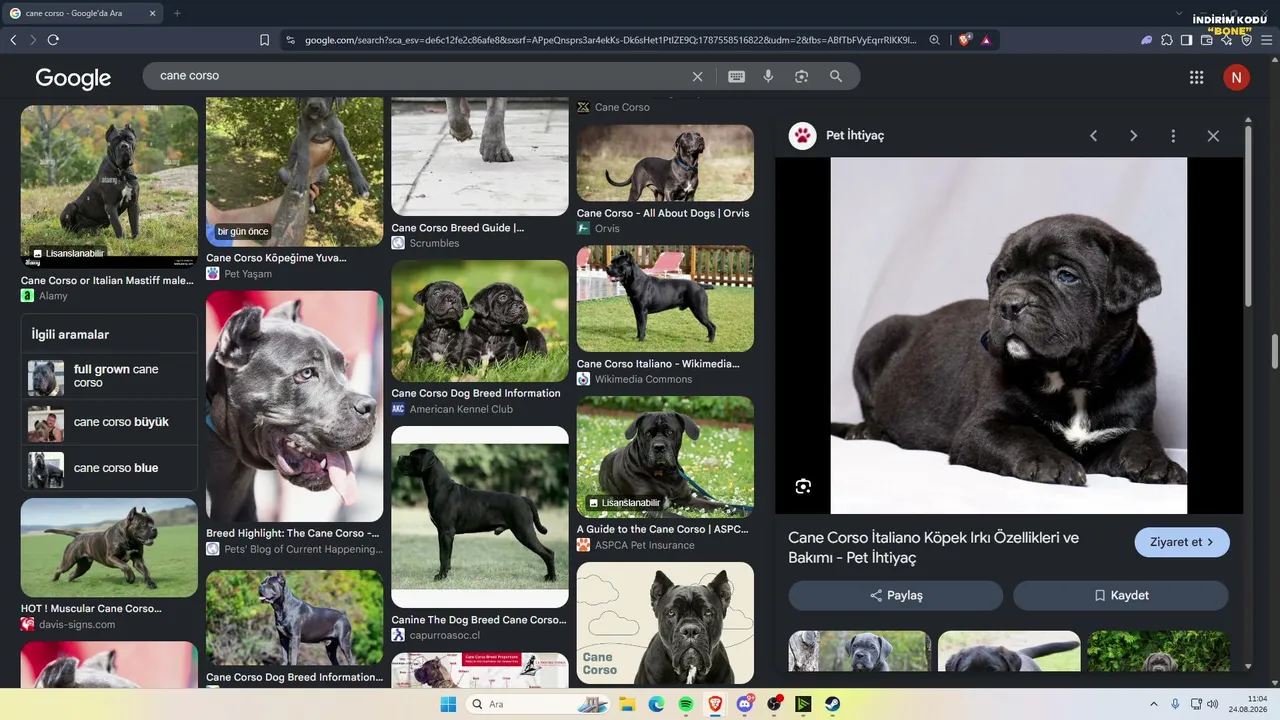Open site information icon beside google.com URL
This screenshot has height=720, width=1280.
(x=290, y=40)
